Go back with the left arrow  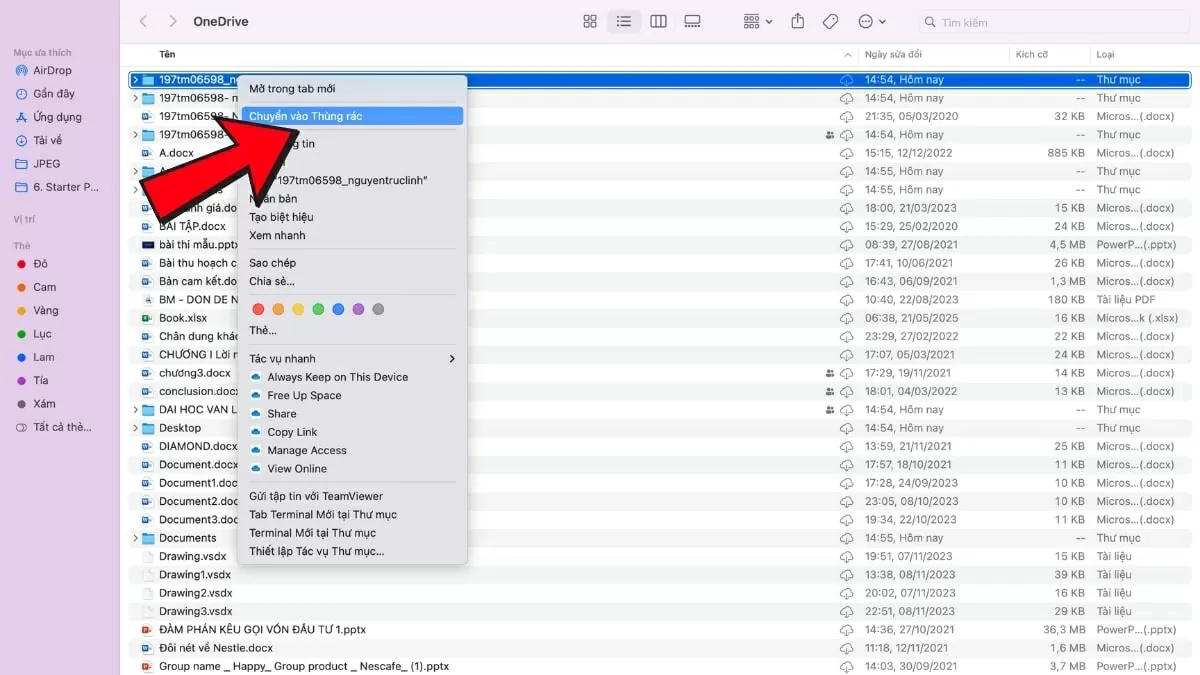click(143, 21)
